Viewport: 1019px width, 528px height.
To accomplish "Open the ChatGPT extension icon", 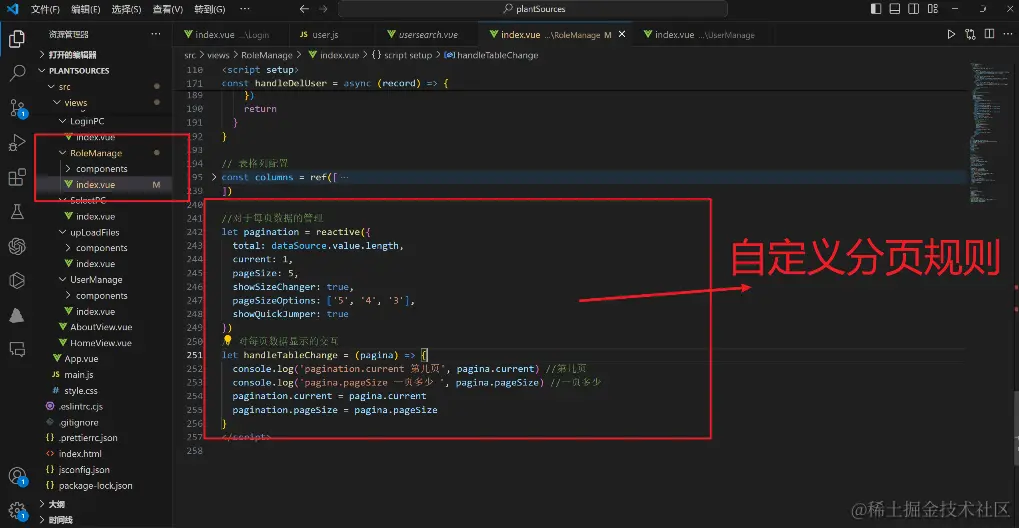I will (x=17, y=246).
